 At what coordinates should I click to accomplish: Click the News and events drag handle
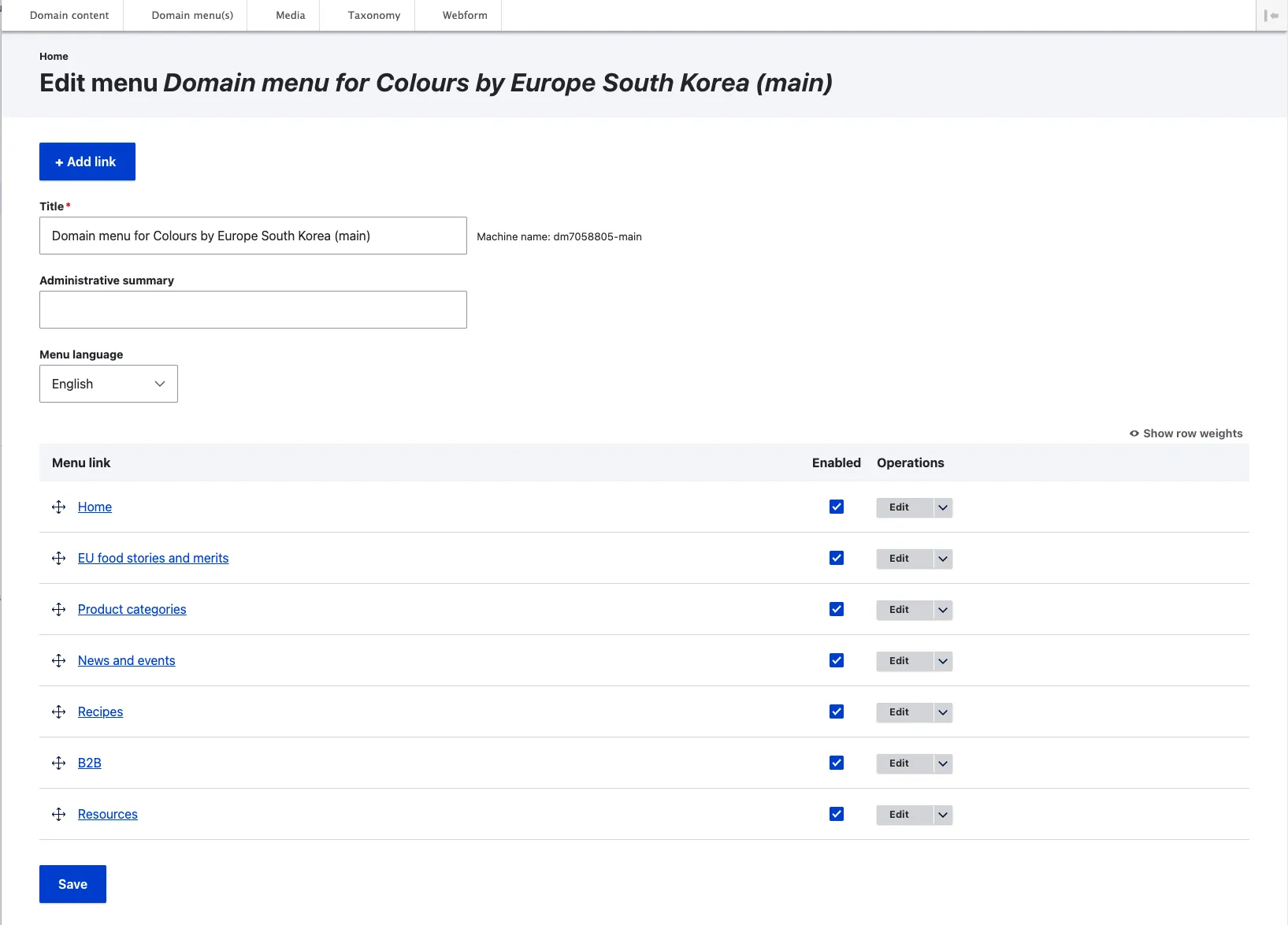pos(58,660)
